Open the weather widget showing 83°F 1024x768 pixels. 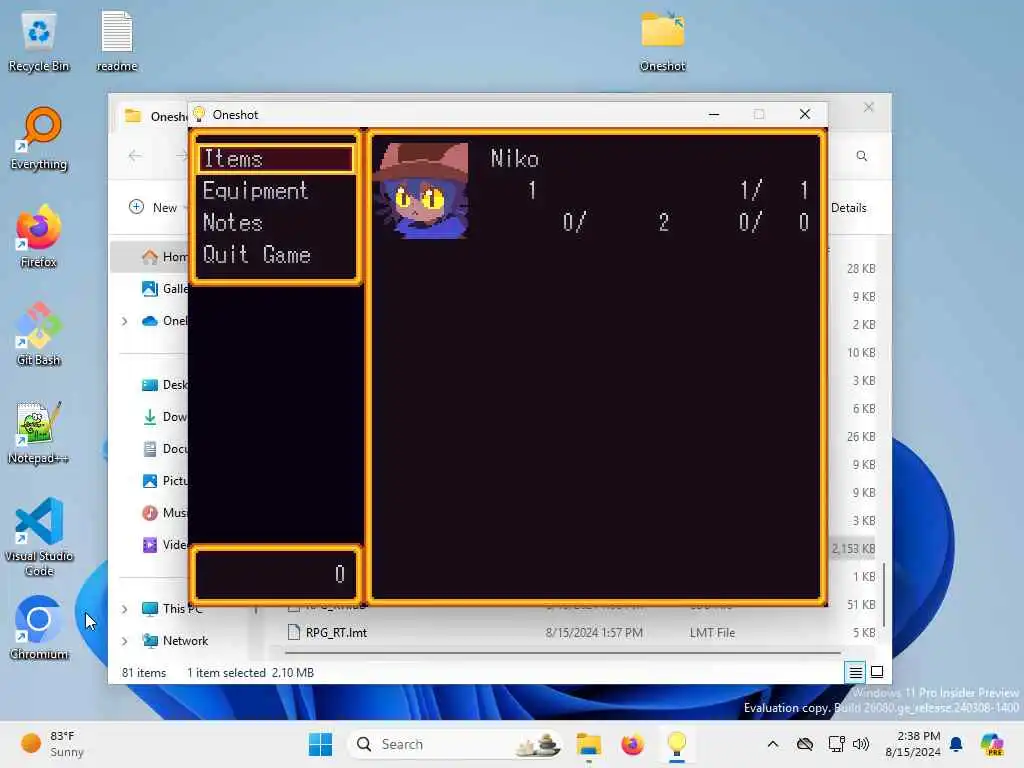pos(52,744)
